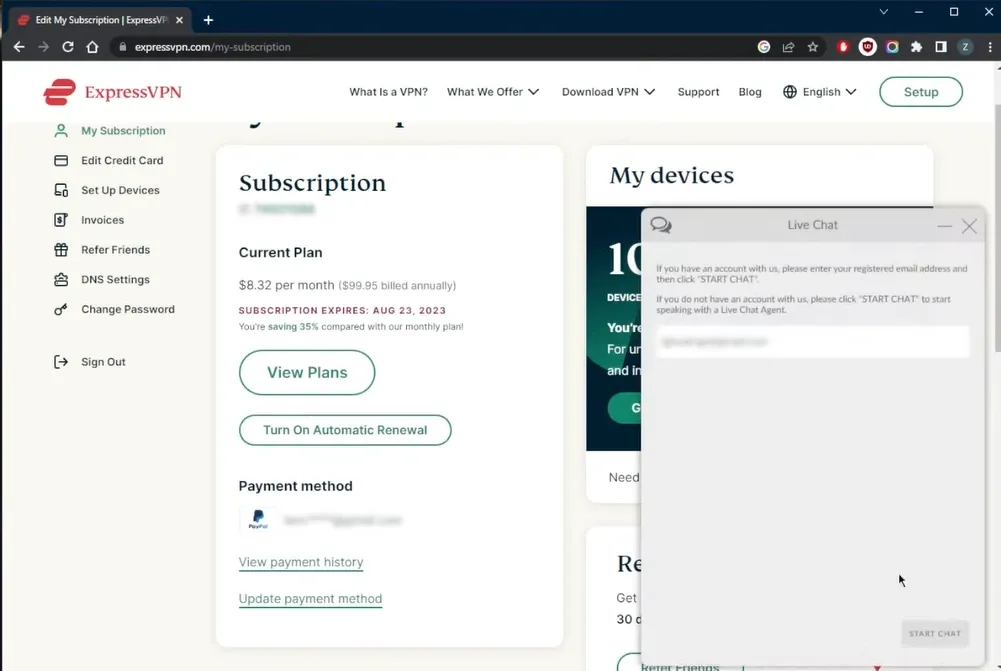Click the colorful circle extension icon
The width and height of the screenshot is (1001, 671).
point(892,47)
